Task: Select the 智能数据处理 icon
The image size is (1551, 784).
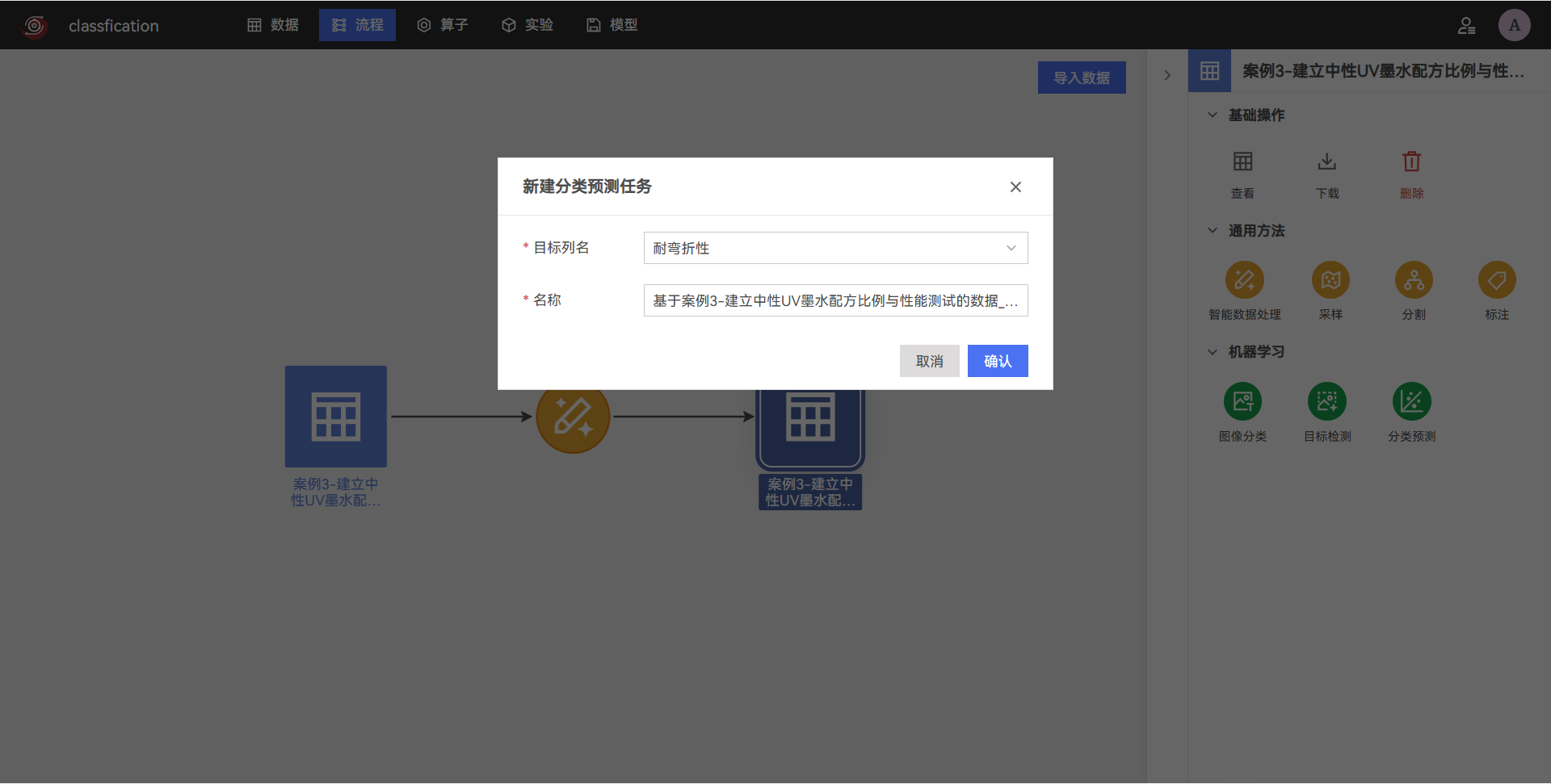Action: [1244, 280]
